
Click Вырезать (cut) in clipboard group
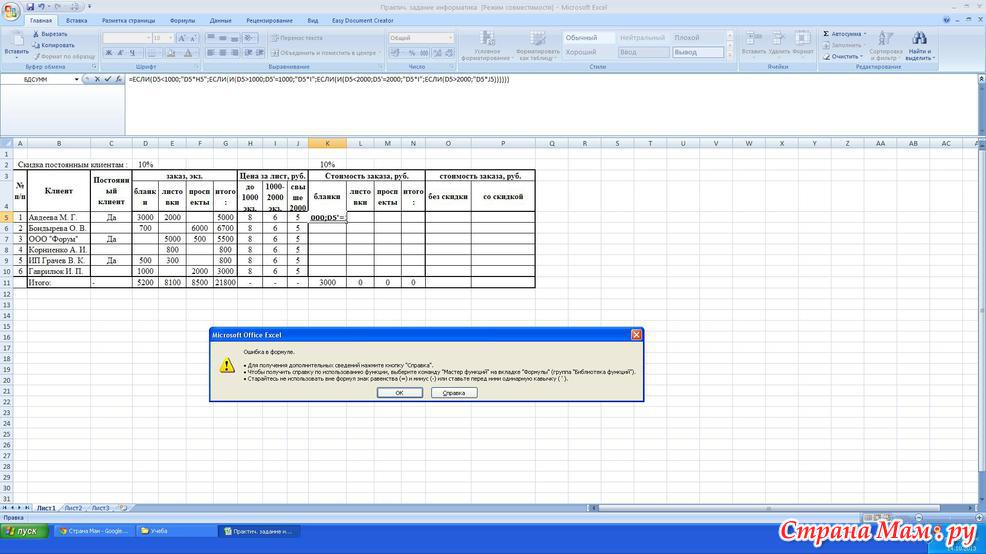tap(50, 34)
